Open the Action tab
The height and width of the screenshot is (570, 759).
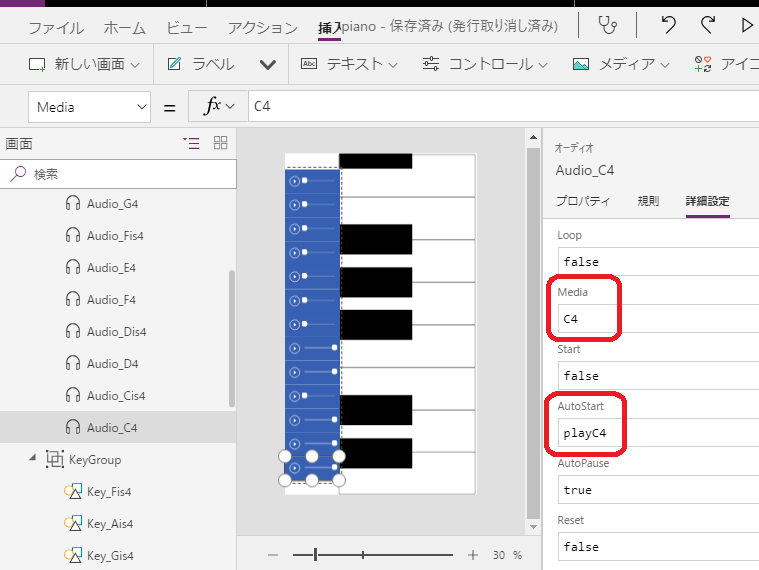263,28
